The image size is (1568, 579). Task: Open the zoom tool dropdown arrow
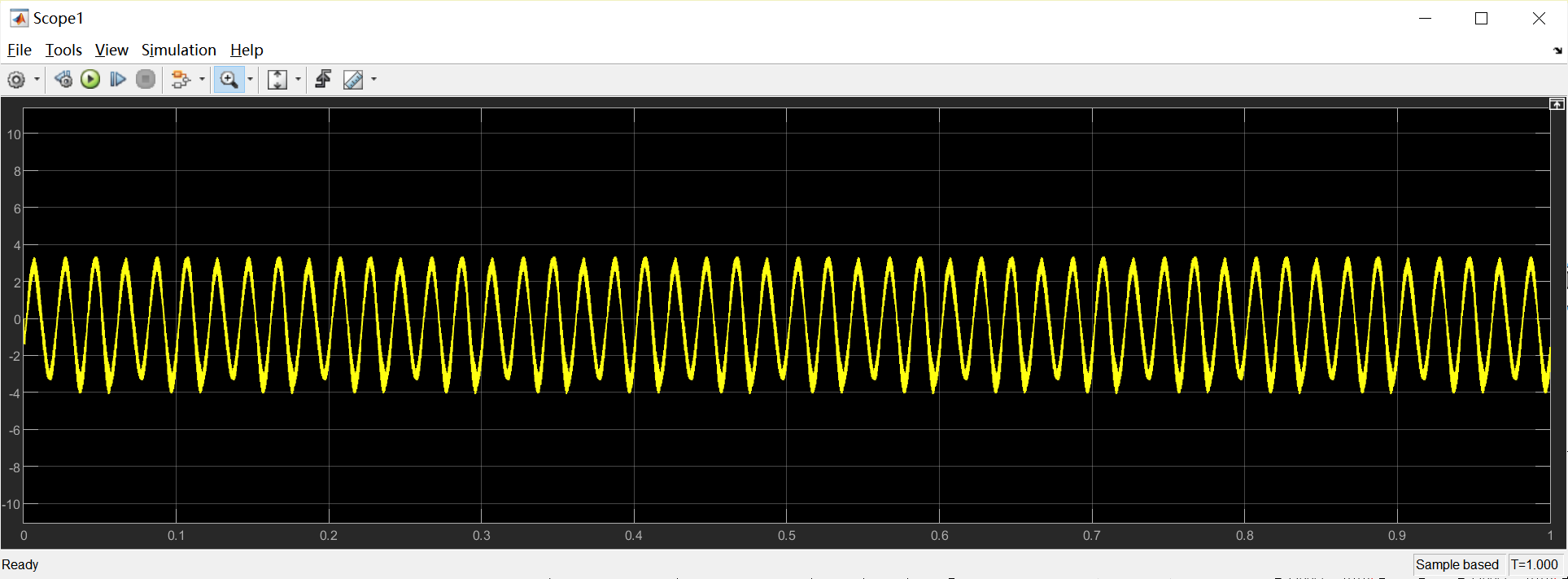[250, 79]
